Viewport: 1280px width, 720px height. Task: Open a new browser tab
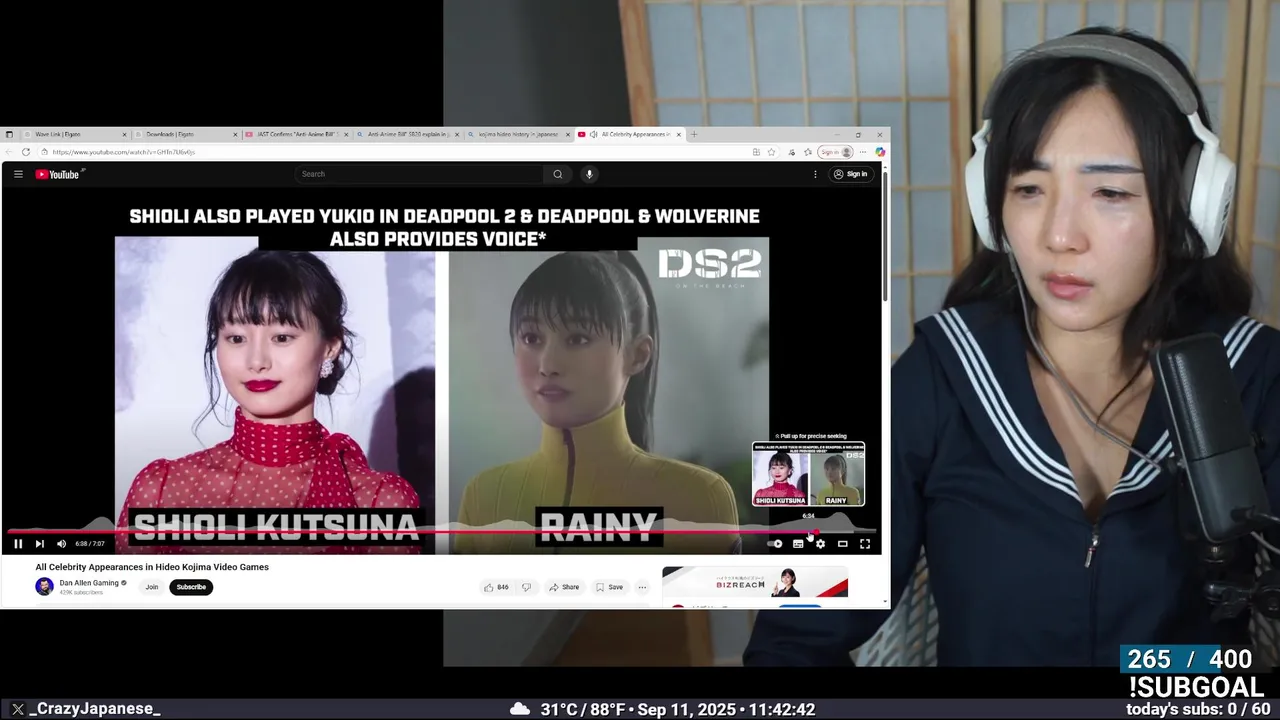pos(694,134)
